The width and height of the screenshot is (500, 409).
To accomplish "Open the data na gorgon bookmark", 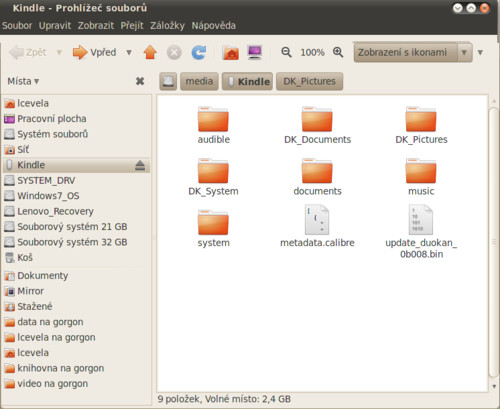I will pos(77,322).
